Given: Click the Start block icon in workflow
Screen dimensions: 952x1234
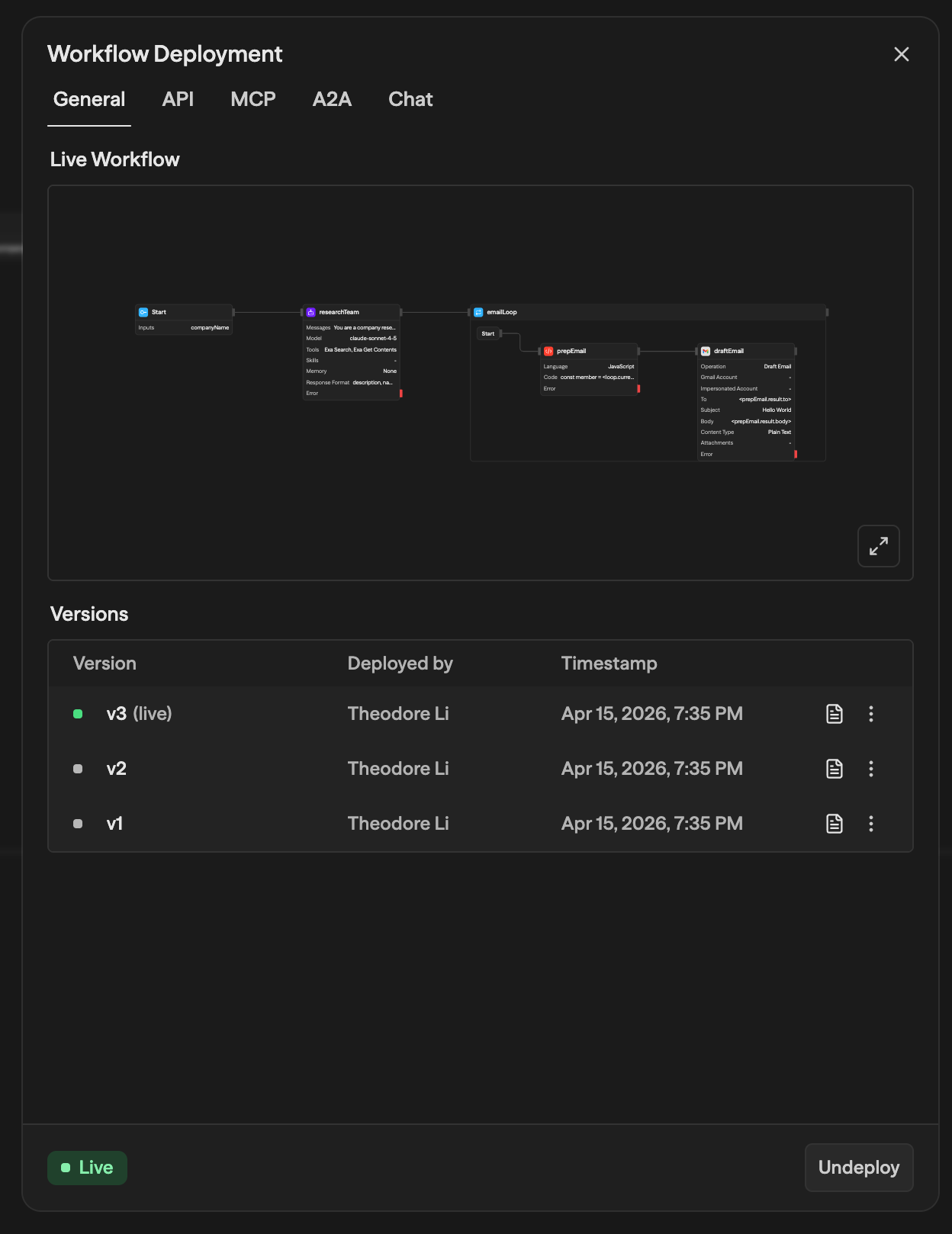Looking at the screenshot, I should pyautogui.click(x=143, y=312).
